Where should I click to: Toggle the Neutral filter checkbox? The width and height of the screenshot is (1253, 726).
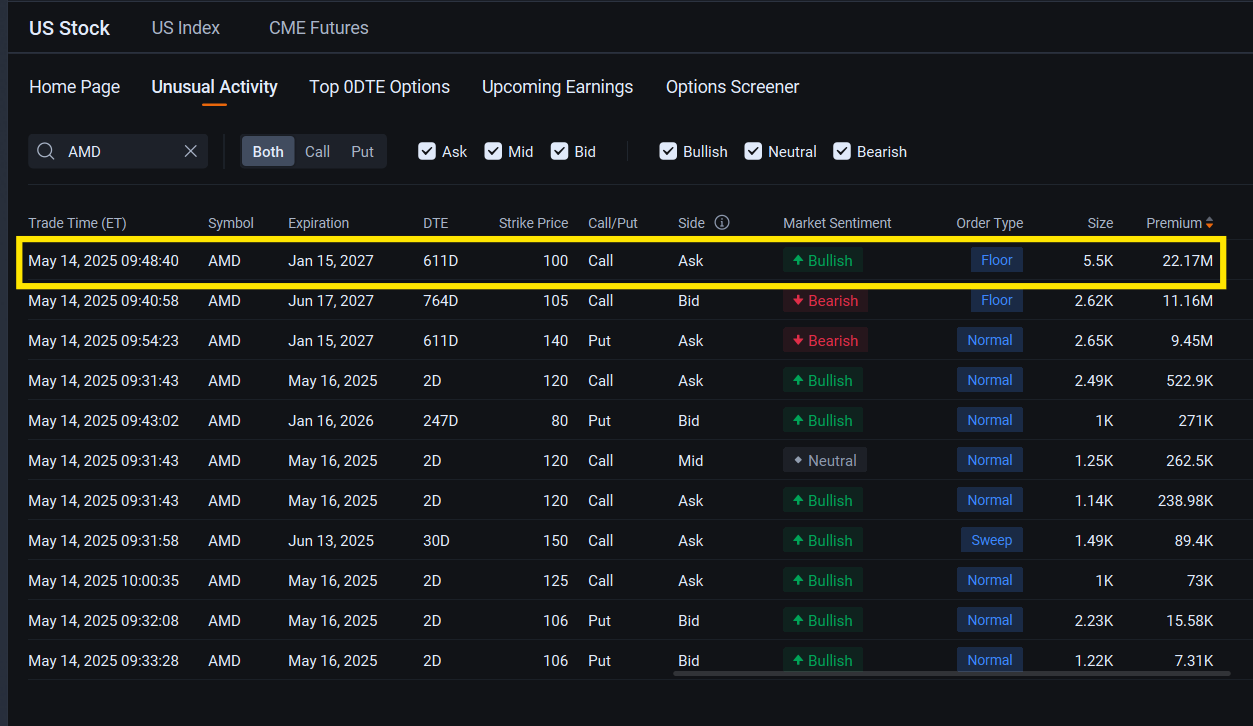pos(753,151)
